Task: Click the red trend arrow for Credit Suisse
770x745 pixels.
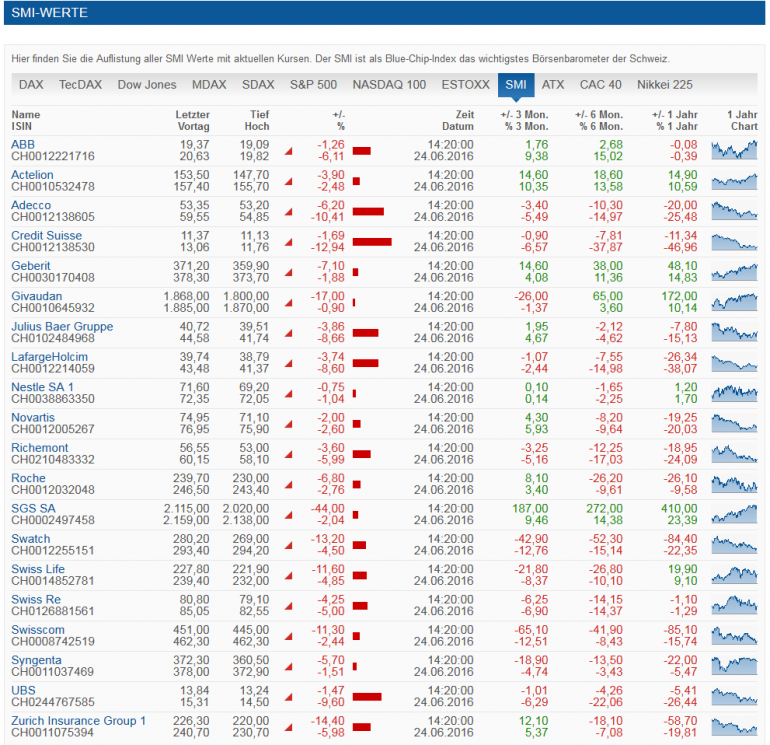Action: 289,242
